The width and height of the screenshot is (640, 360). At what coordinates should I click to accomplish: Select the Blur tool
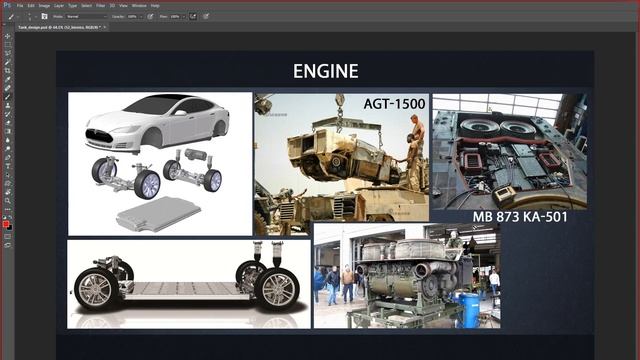coord(7,140)
